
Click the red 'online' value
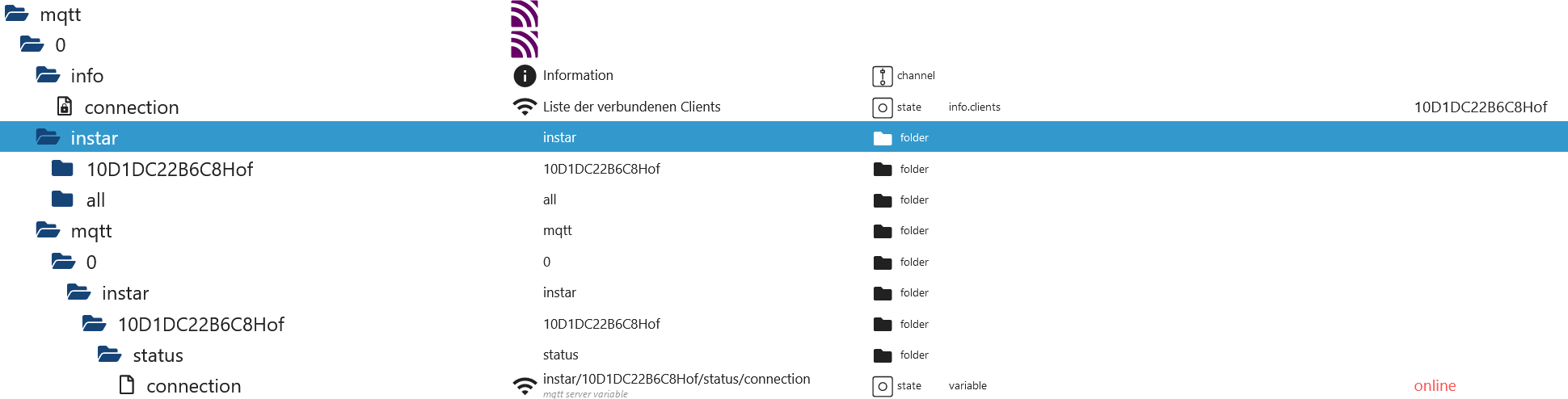click(1435, 386)
